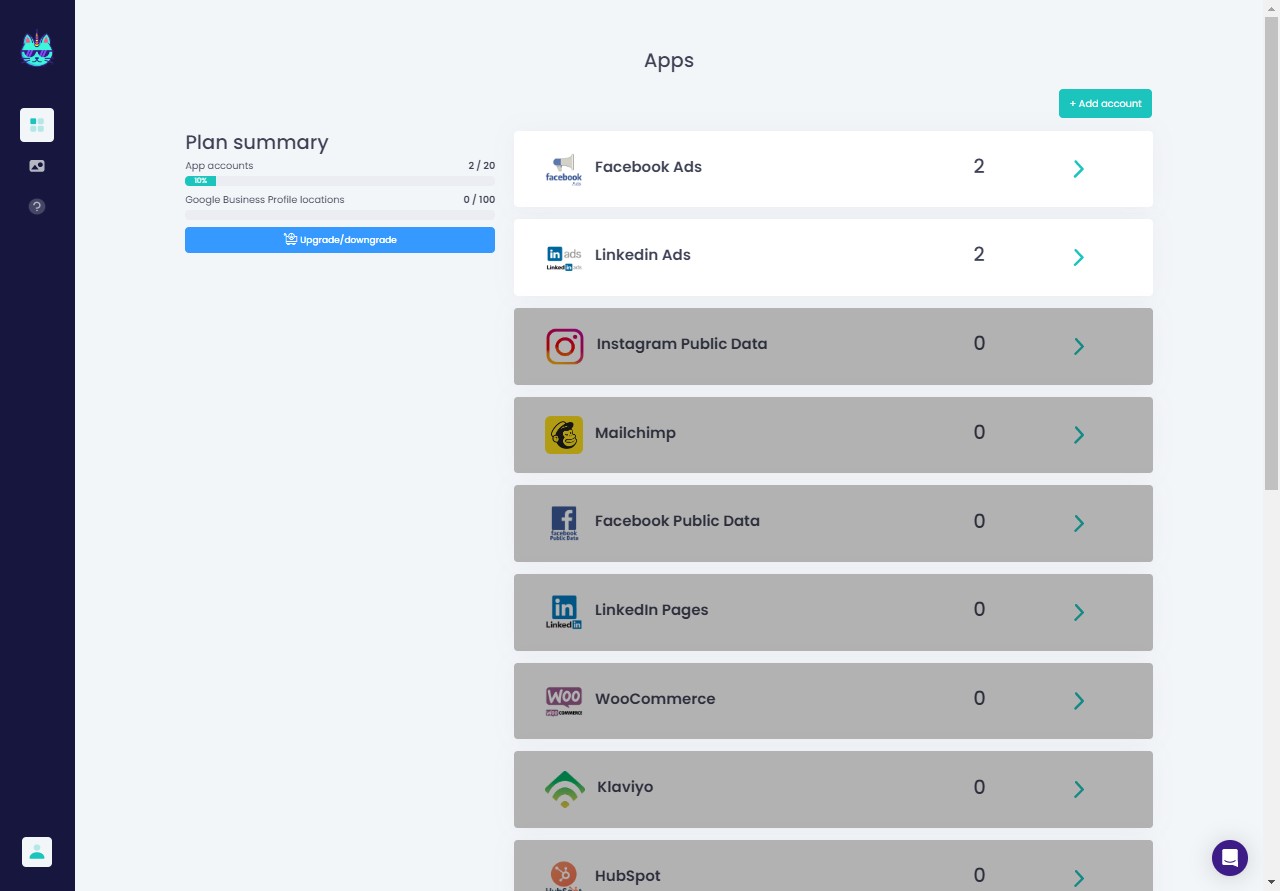Select the WooCommerce name
1280x891 pixels.
[655, 699]
